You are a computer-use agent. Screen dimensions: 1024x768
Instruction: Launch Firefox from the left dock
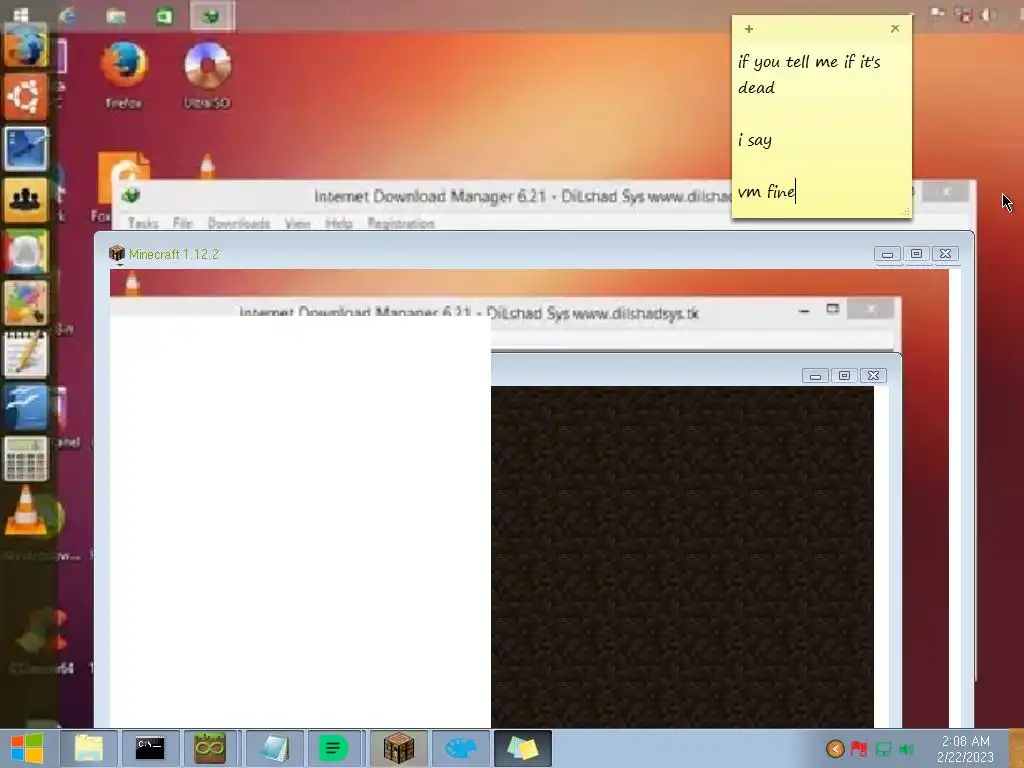coord(26,46)
